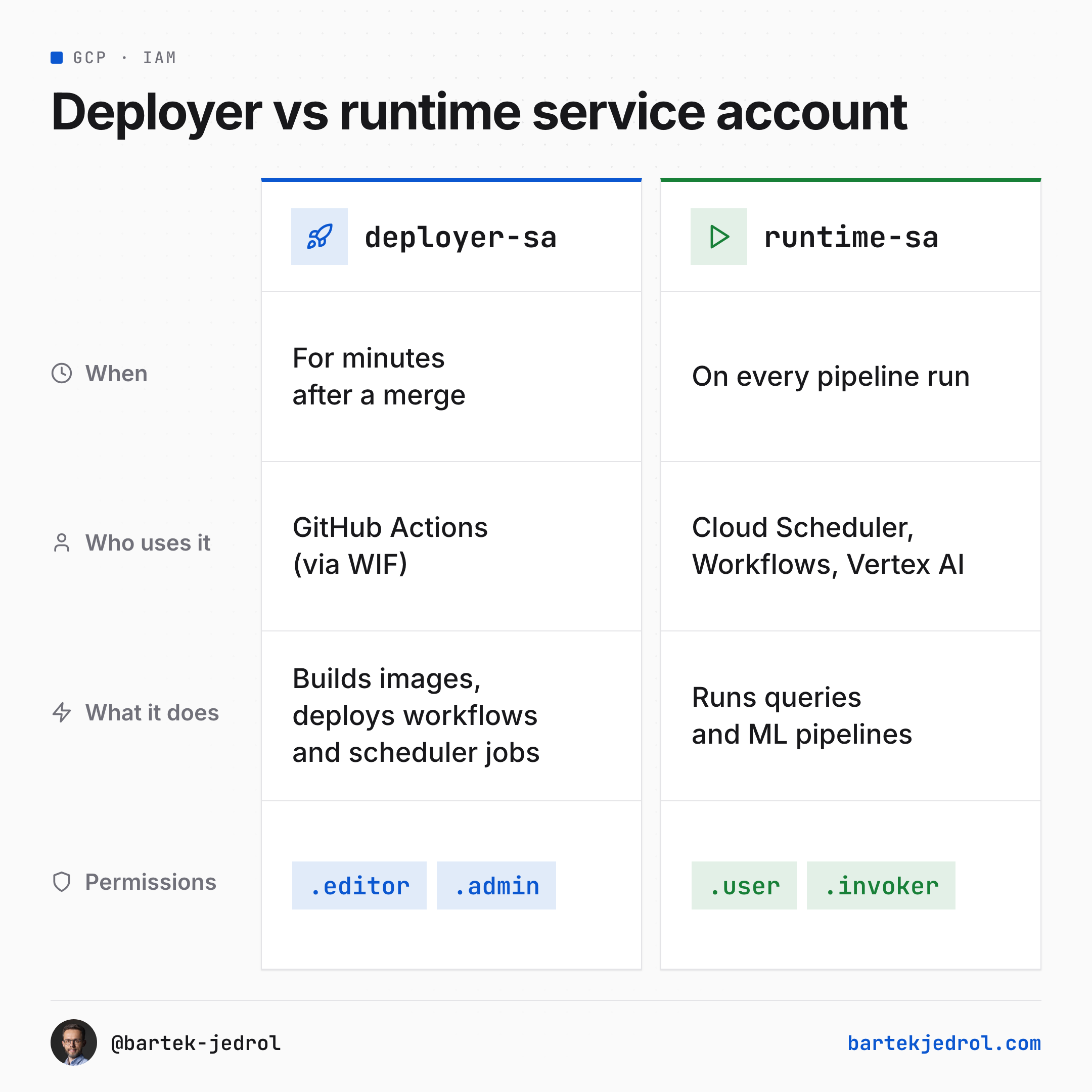This screenshot has width=1092, height=1092.
Task: Click the person icon next to Who uses it
Action: [62, 542]
